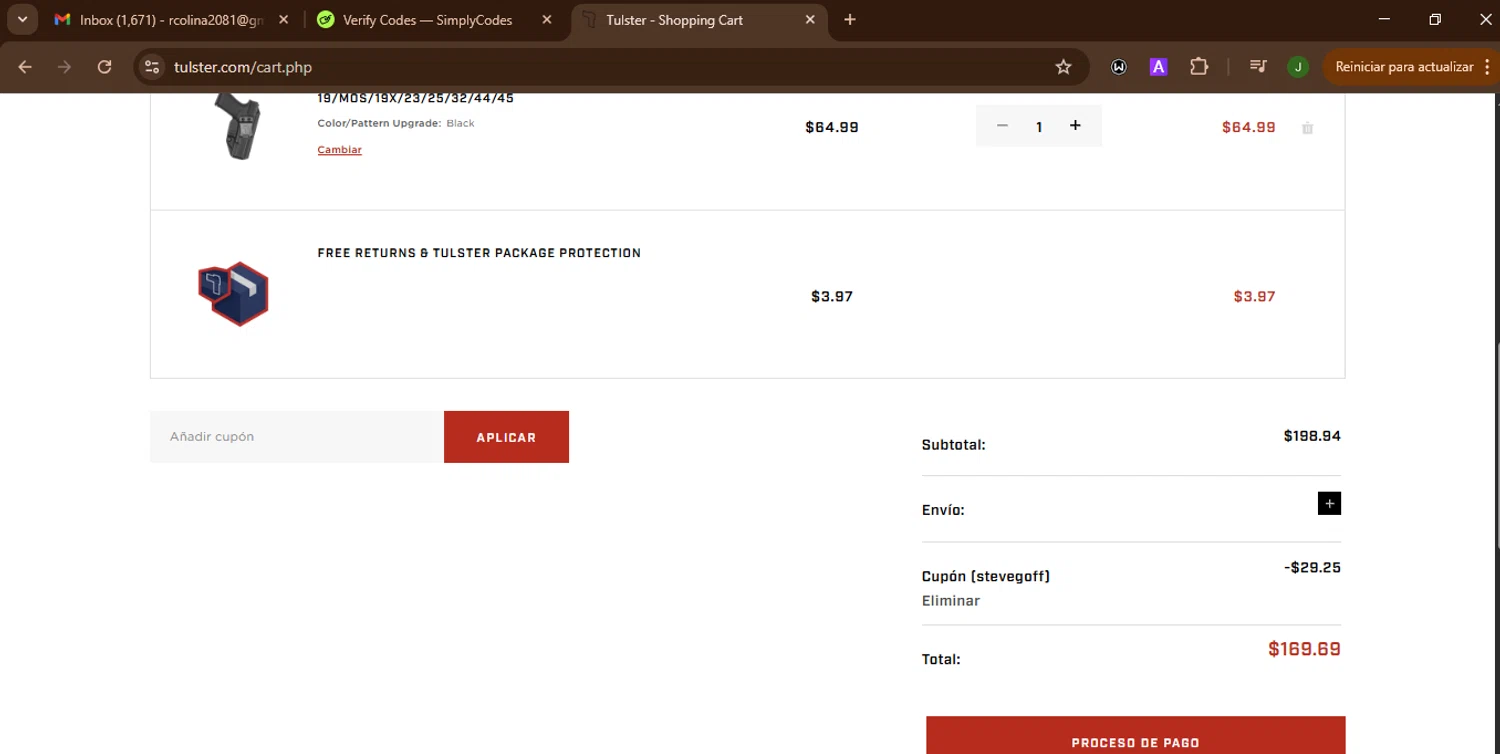The image size is (1500, 754).
Task: Click the red $64.99 holster line total
Action: (x=1249, y=127)
